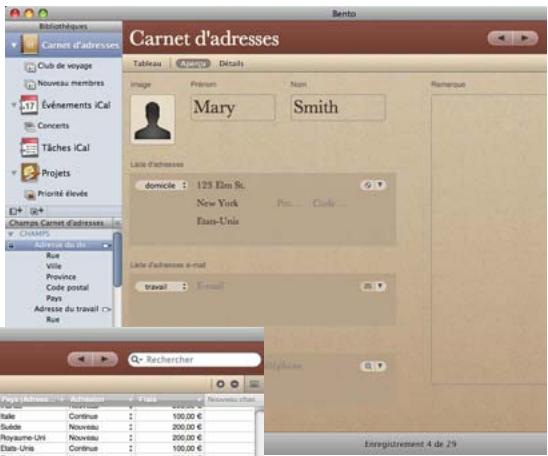Open the Projets library icon
Viewport: 548px width, 456px height.
pos(29,173)
